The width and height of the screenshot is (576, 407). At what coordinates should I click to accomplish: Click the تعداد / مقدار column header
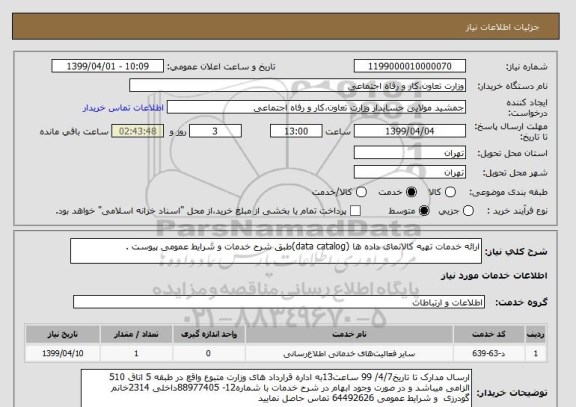click(x=136, y=334)
